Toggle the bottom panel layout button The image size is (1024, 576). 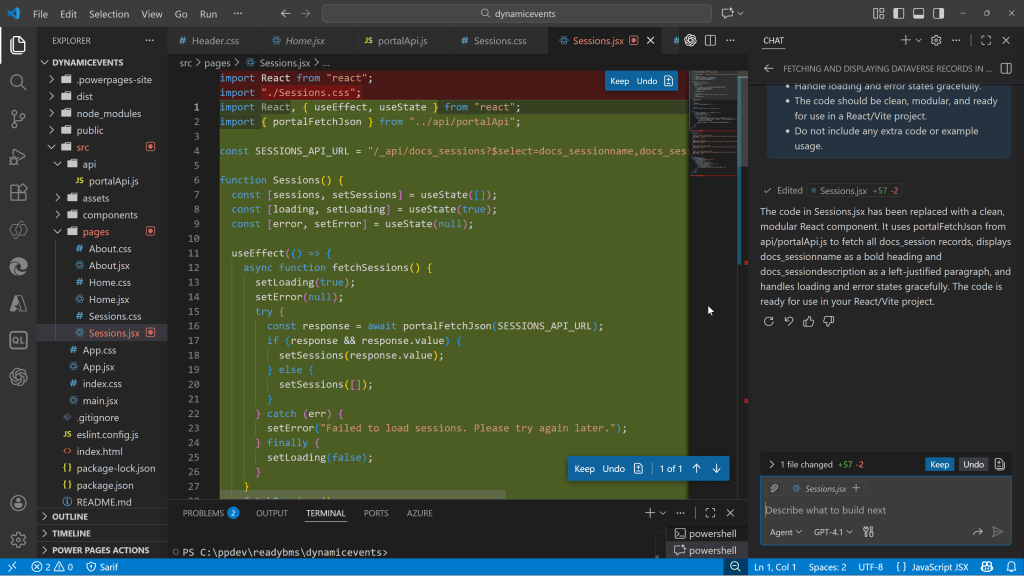pyautogui.click(x=916, y=14)
